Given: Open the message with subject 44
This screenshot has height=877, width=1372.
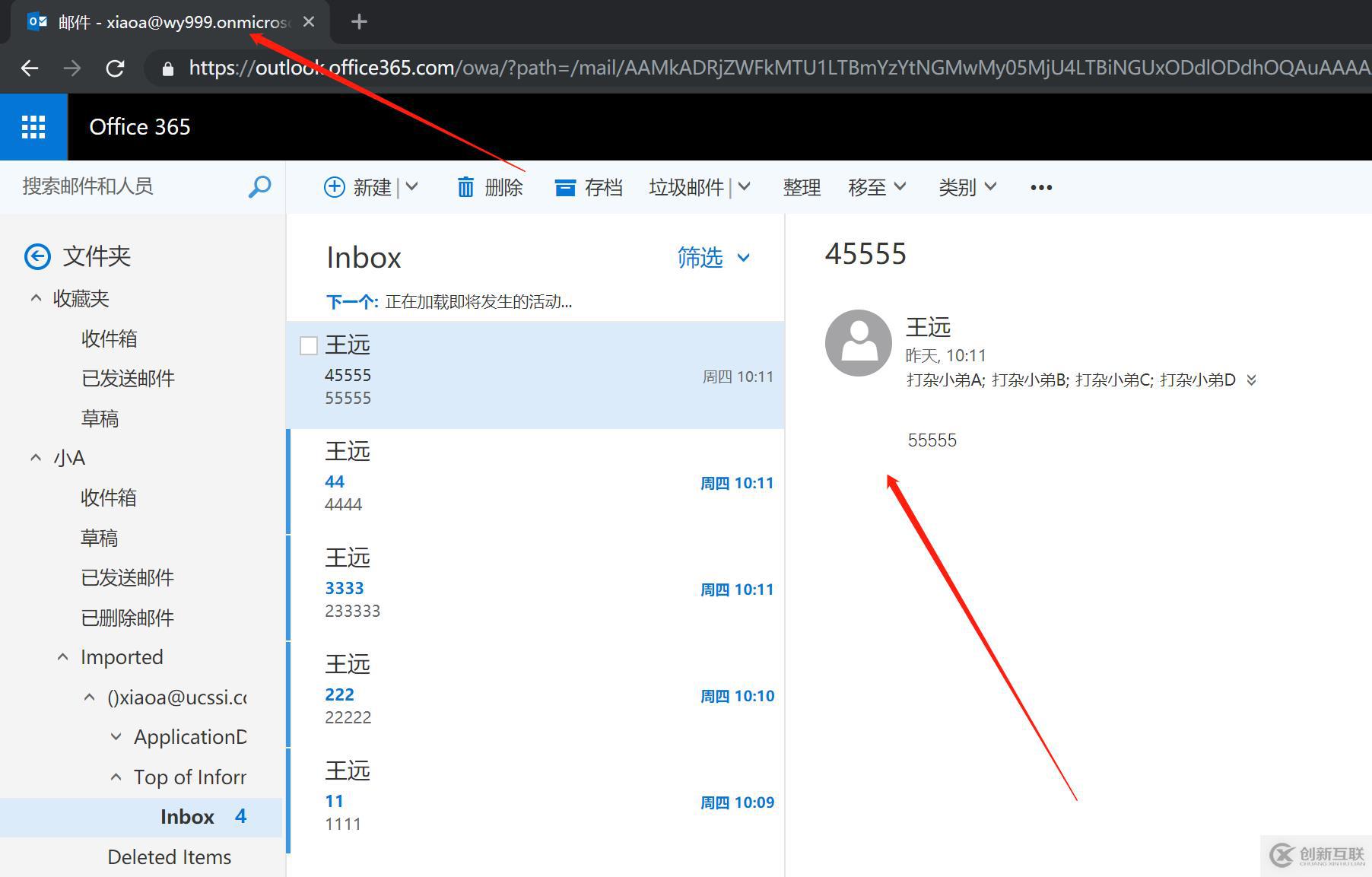Looking at the screenshot, I should [535, 481].
